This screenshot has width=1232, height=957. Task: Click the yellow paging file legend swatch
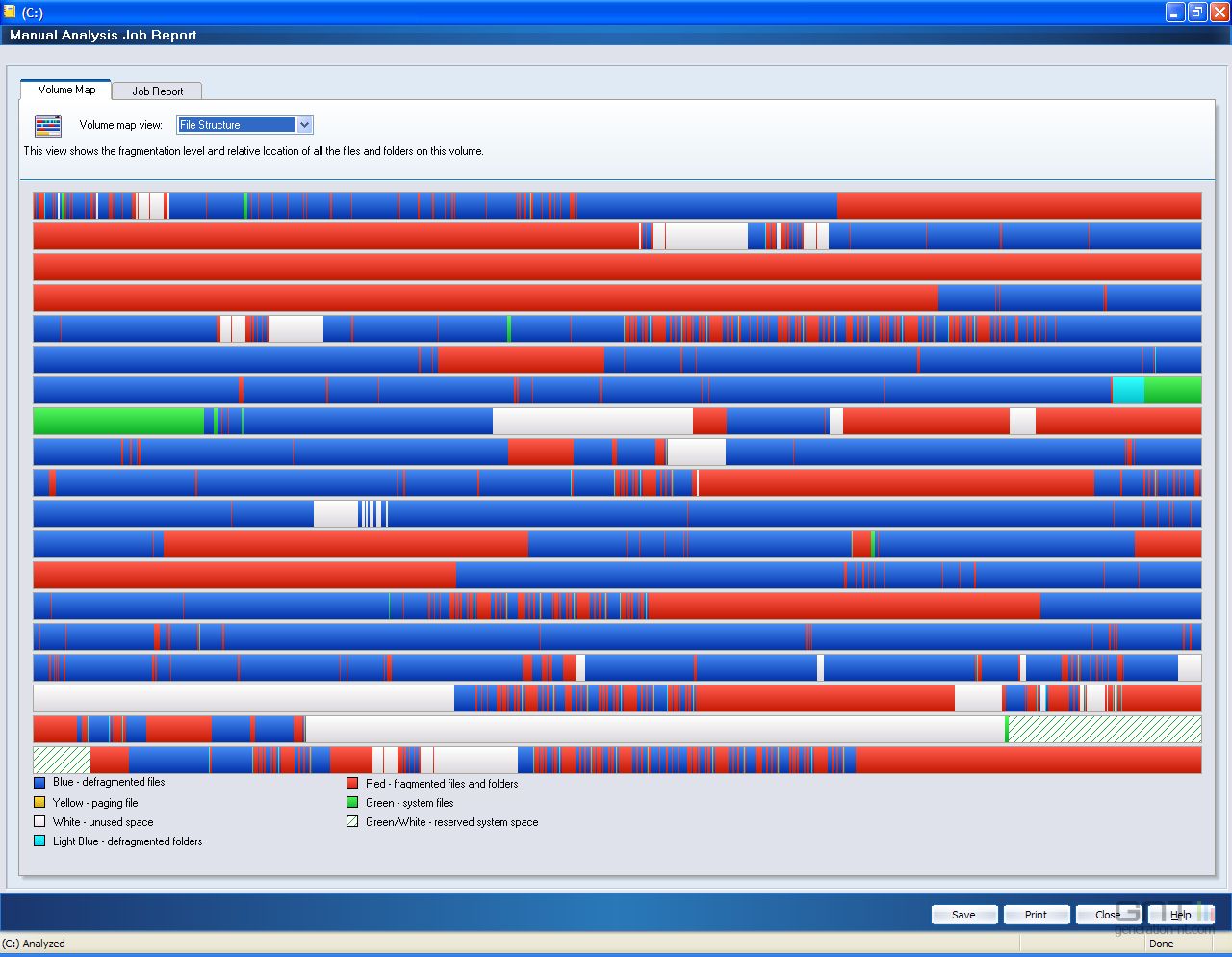tap(39, 802)
